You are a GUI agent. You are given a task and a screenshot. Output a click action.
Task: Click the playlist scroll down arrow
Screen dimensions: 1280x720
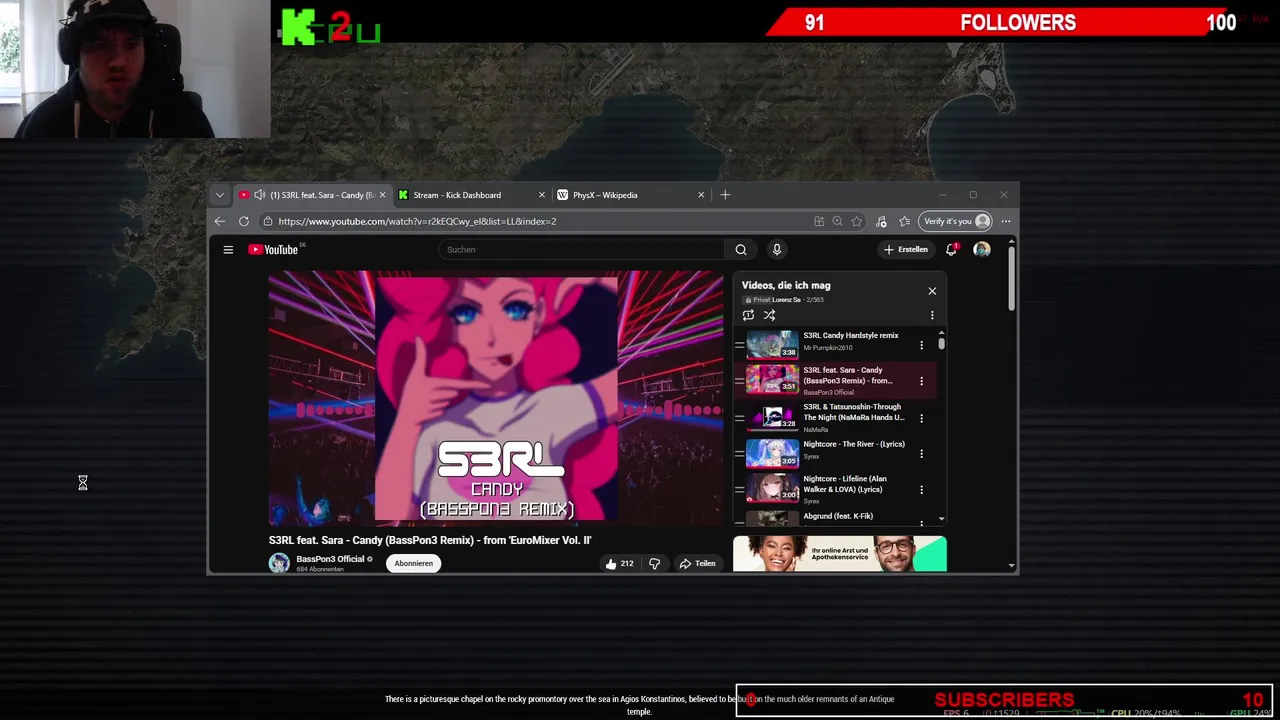(x=941, y=519)
